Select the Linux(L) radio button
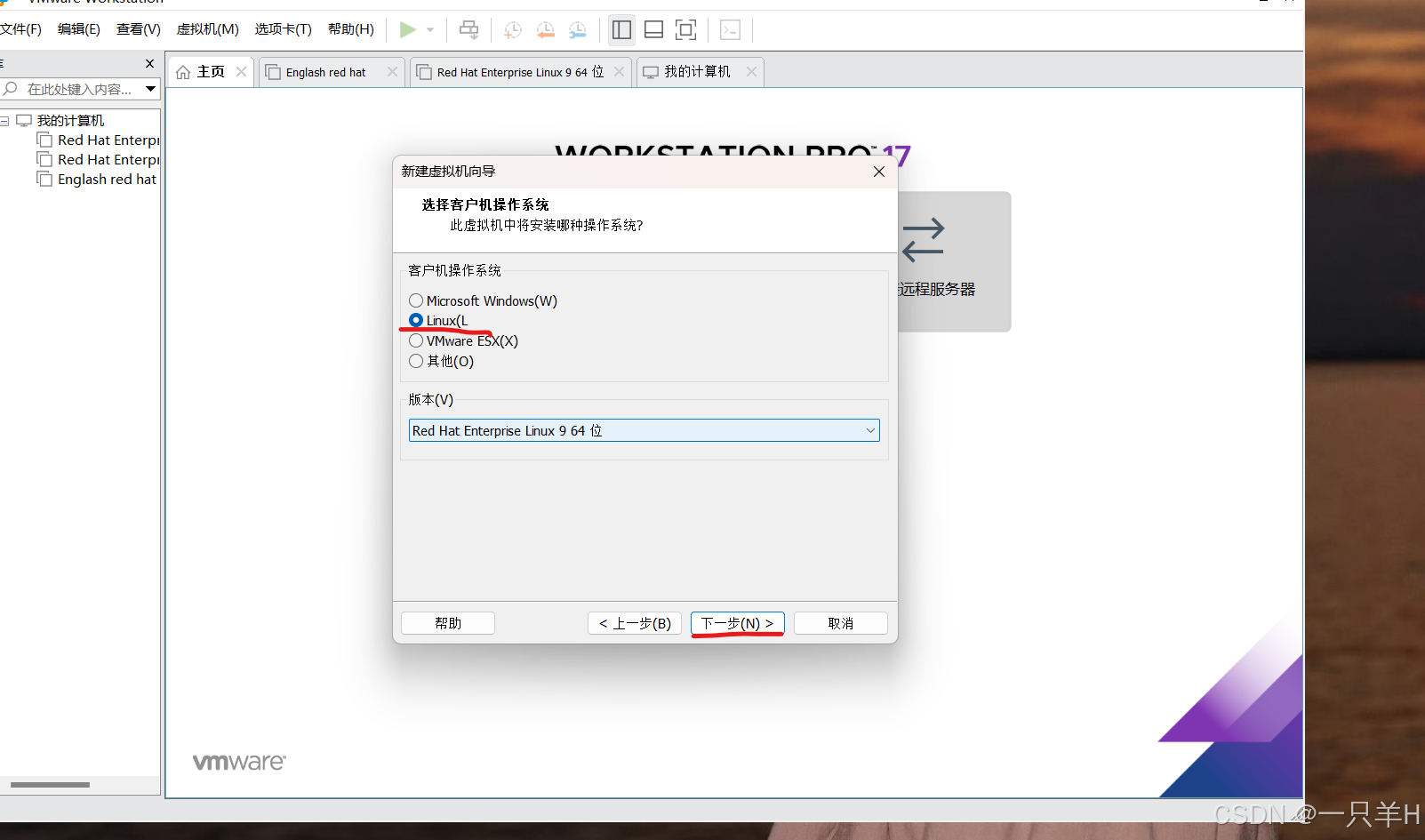The image size is (1425, 840). point(416,320)
